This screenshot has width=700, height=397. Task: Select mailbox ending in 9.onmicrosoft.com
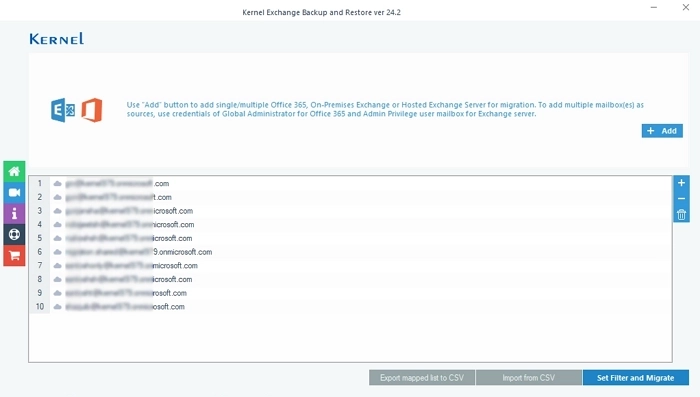pos(350,252)
